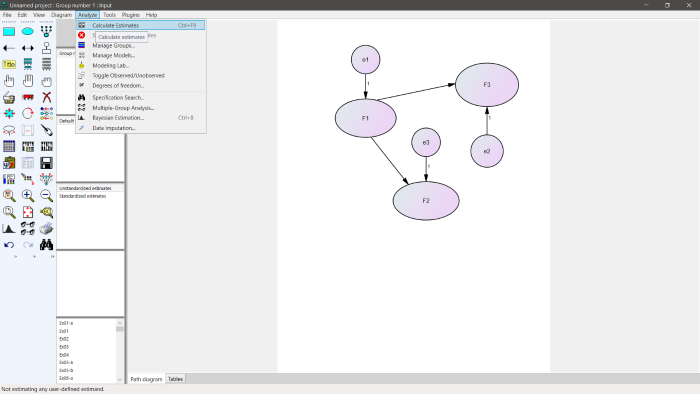The height and width of the screenshot is (394, 700).
Task: Select Unstandardized estimates in the panel
Action: 85,188
